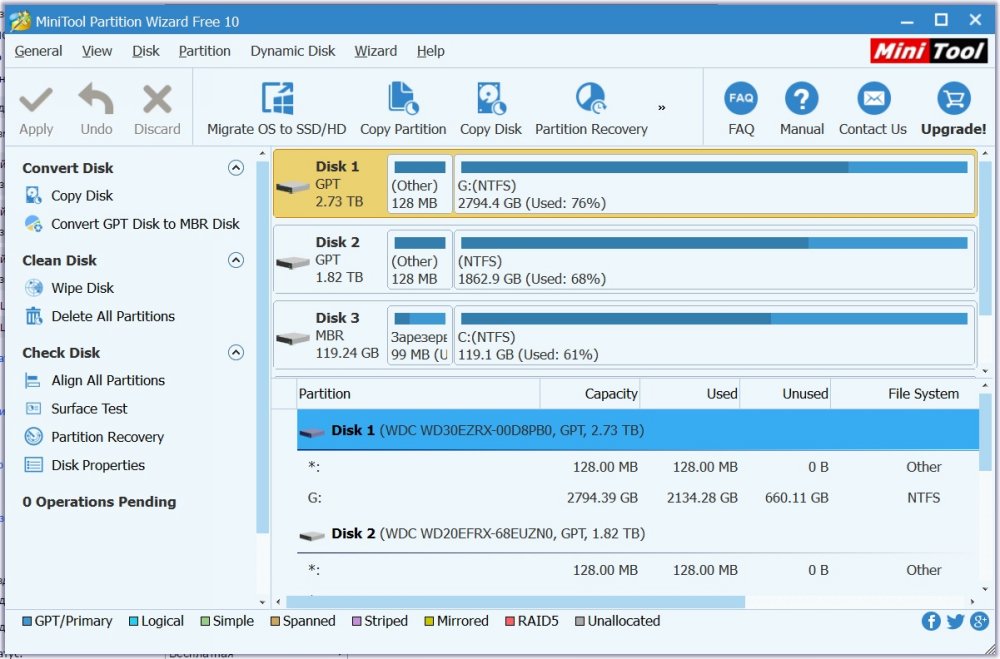Click Convert GPT Disk to MBR Disk
1000x659 pixels.
click(x=145, y=224)
